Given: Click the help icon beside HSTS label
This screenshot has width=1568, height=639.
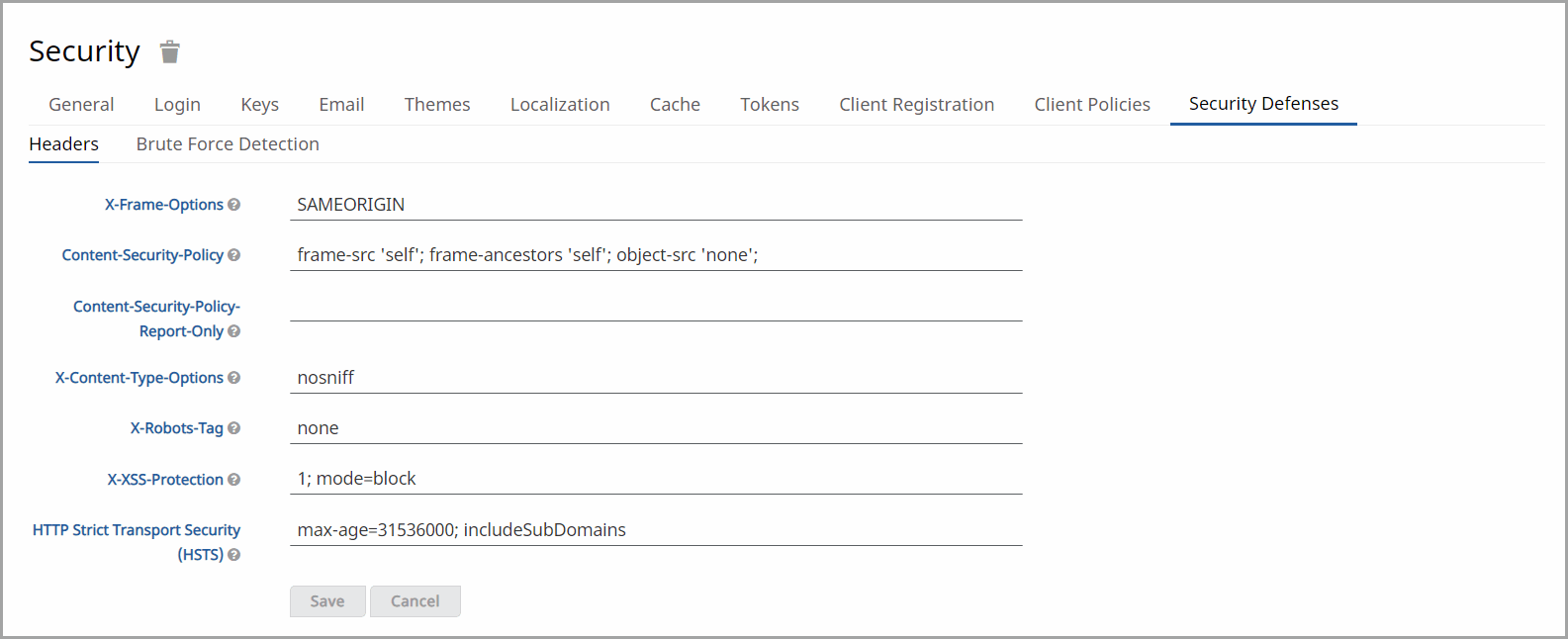Looking at the screenshot, I should (234, 555).
